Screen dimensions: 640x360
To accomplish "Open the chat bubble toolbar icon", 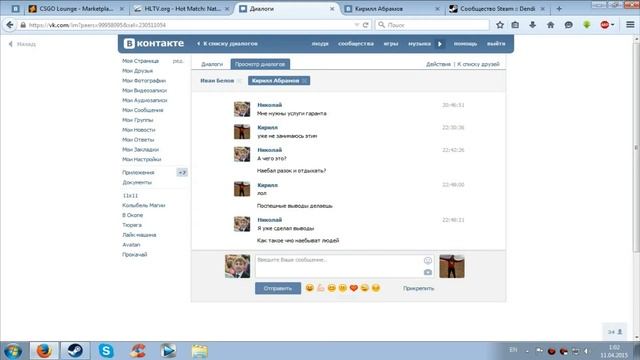I will click(568, 25).
